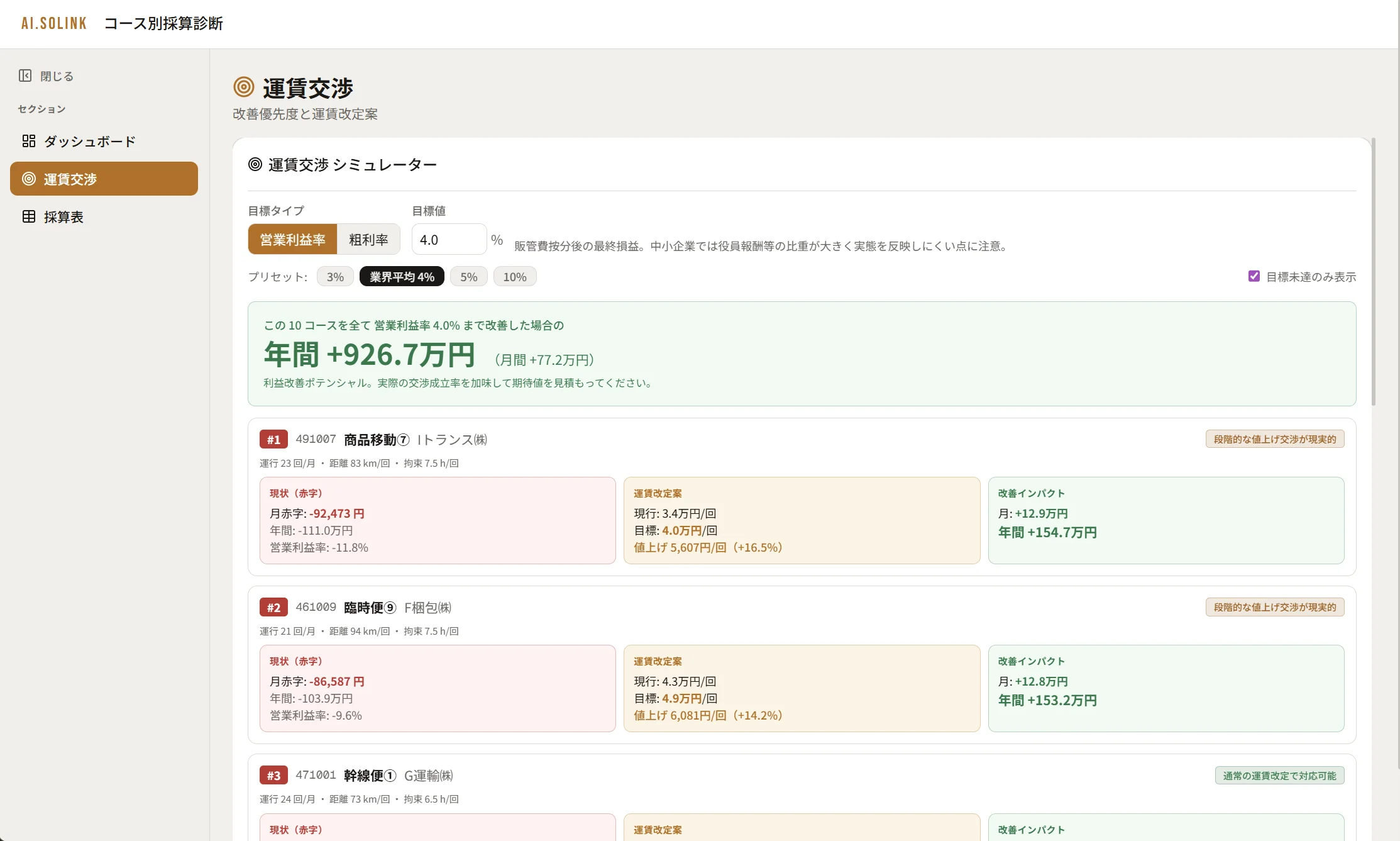Click course name 臨時便⑨
This screenshot has width=1400, height=841.
tap(370, 608)
